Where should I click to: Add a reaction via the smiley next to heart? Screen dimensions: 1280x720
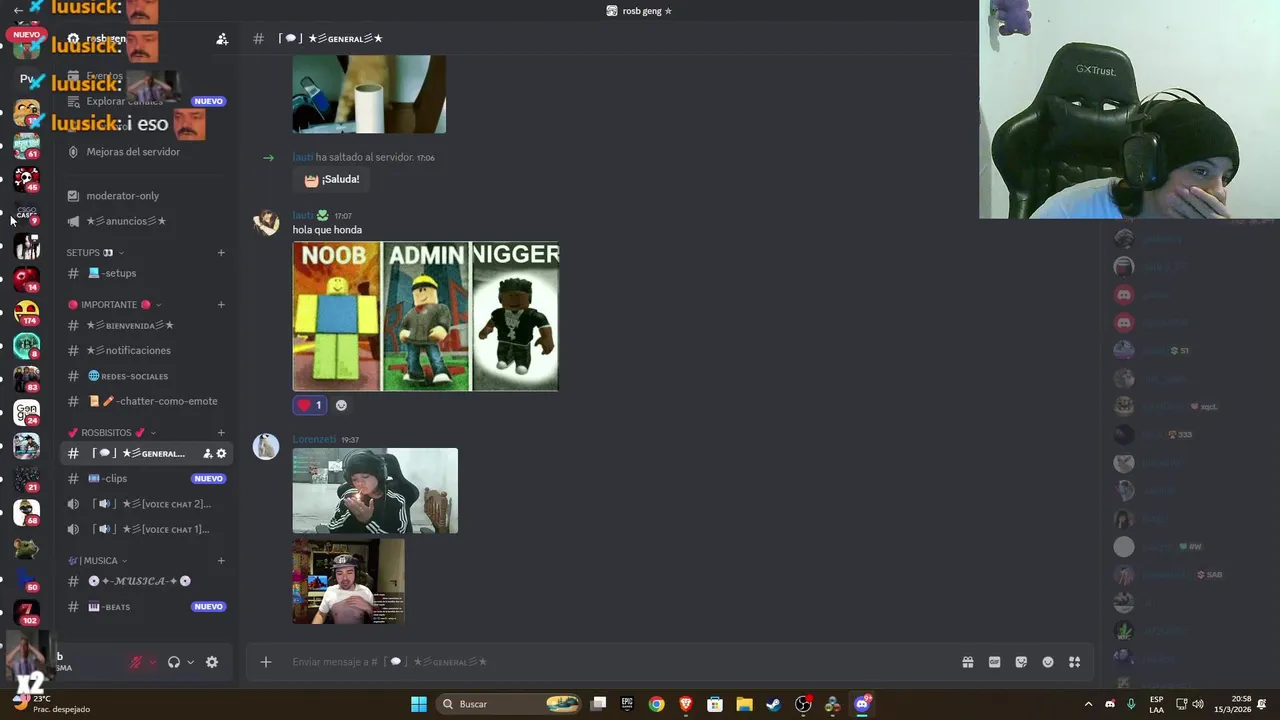point(341,405)
